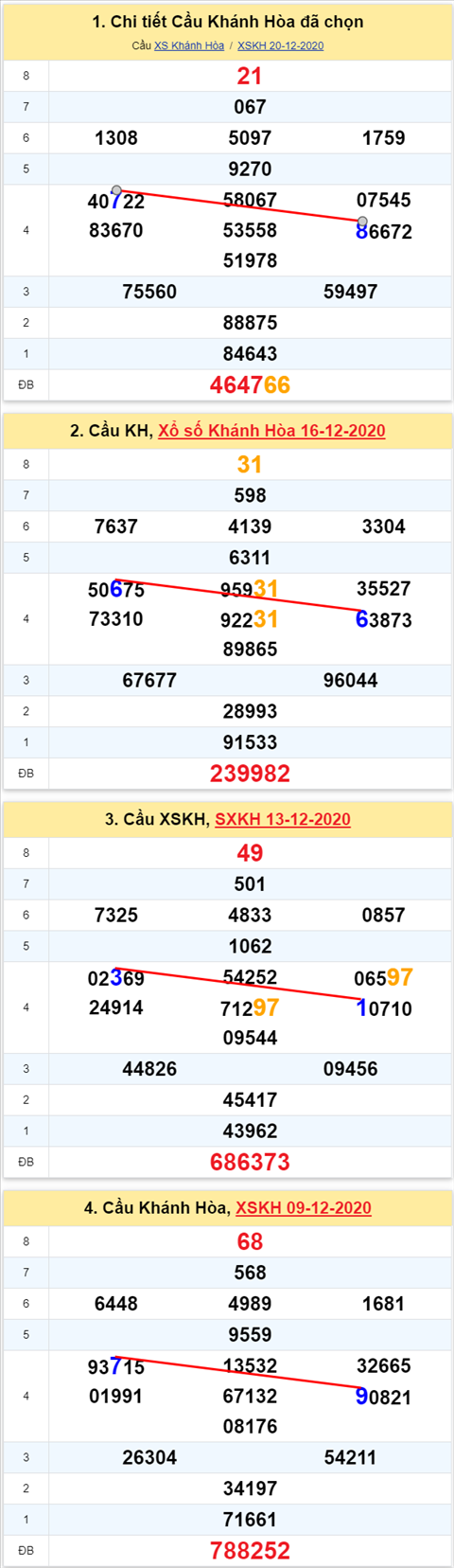
Task: Click the header Chi tiết Cầu Khánh Hòa đã chọn
Action: pyautogui.click(x=228, y=22)
